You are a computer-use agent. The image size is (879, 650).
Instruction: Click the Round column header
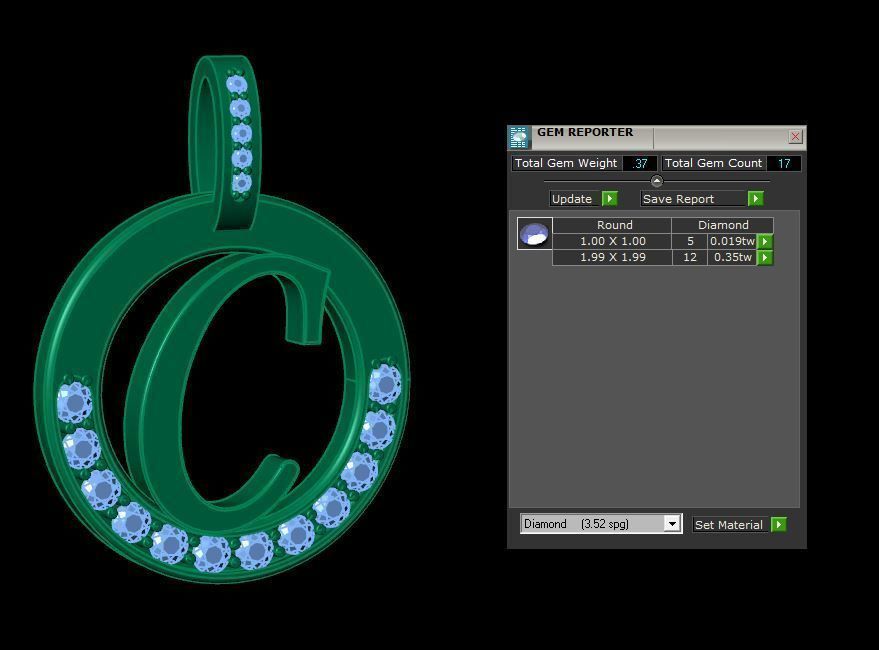click(x=612, y=225)
